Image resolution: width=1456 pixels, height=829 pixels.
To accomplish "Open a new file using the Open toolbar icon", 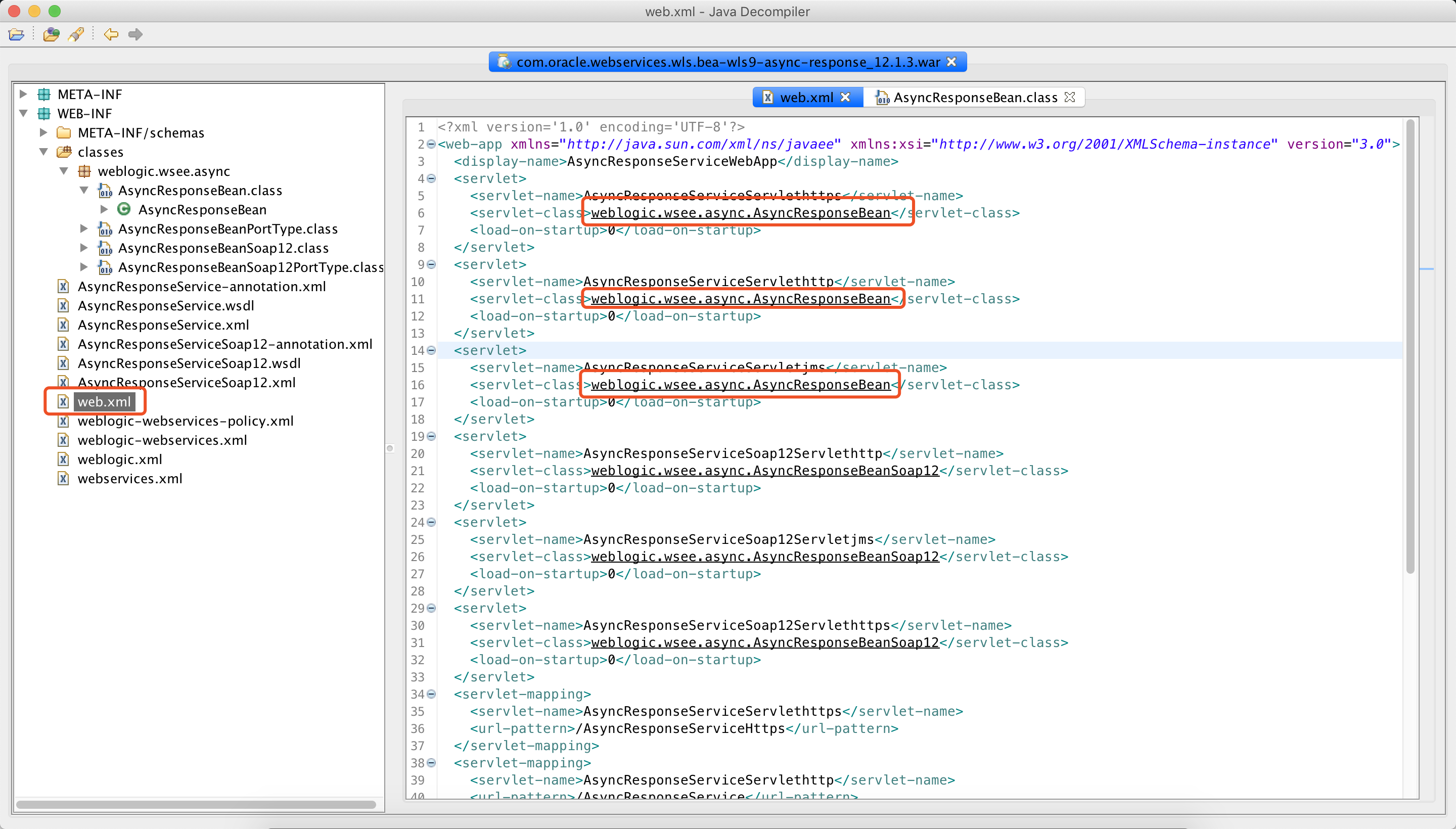I will tap(17, 34).
